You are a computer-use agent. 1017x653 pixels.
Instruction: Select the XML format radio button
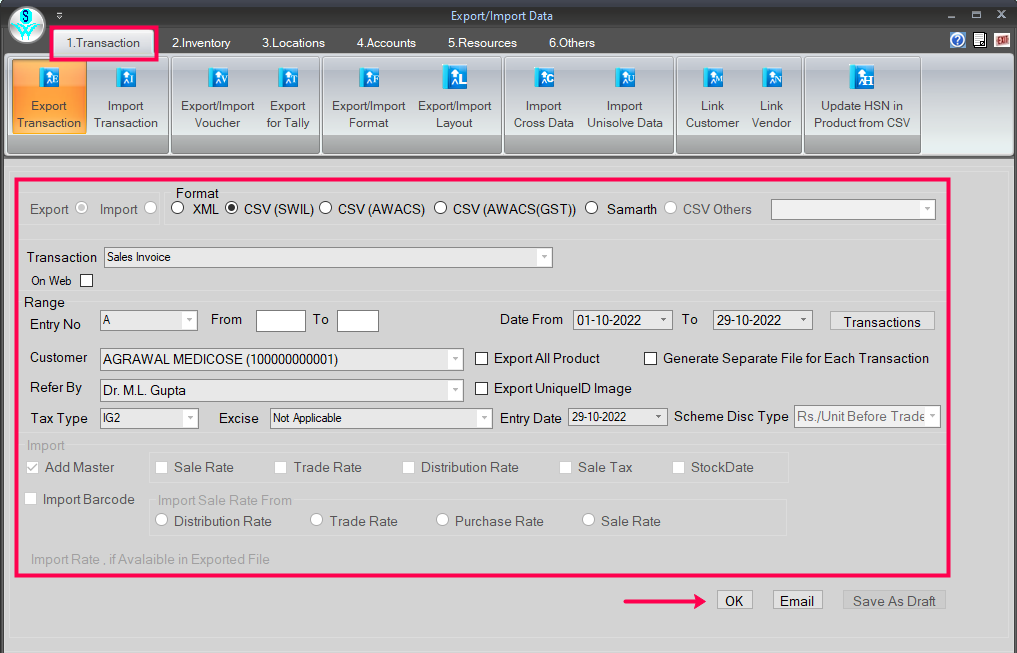(178, 208)
